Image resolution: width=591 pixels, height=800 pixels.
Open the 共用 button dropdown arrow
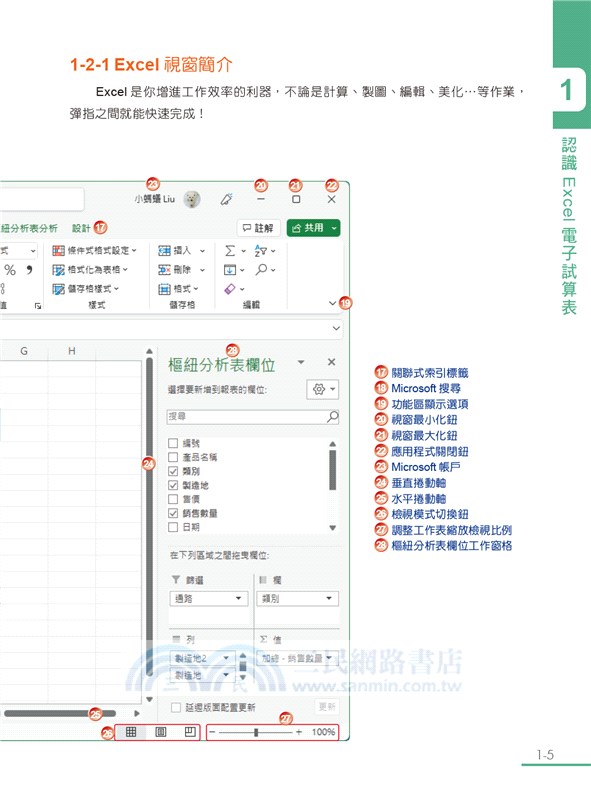click(334, 228)
